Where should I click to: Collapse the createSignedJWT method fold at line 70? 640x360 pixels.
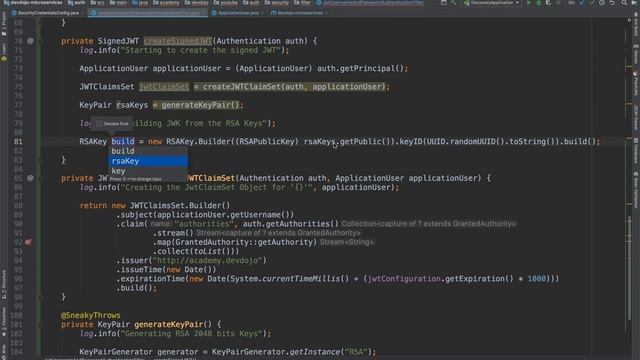tap(40, 41)
